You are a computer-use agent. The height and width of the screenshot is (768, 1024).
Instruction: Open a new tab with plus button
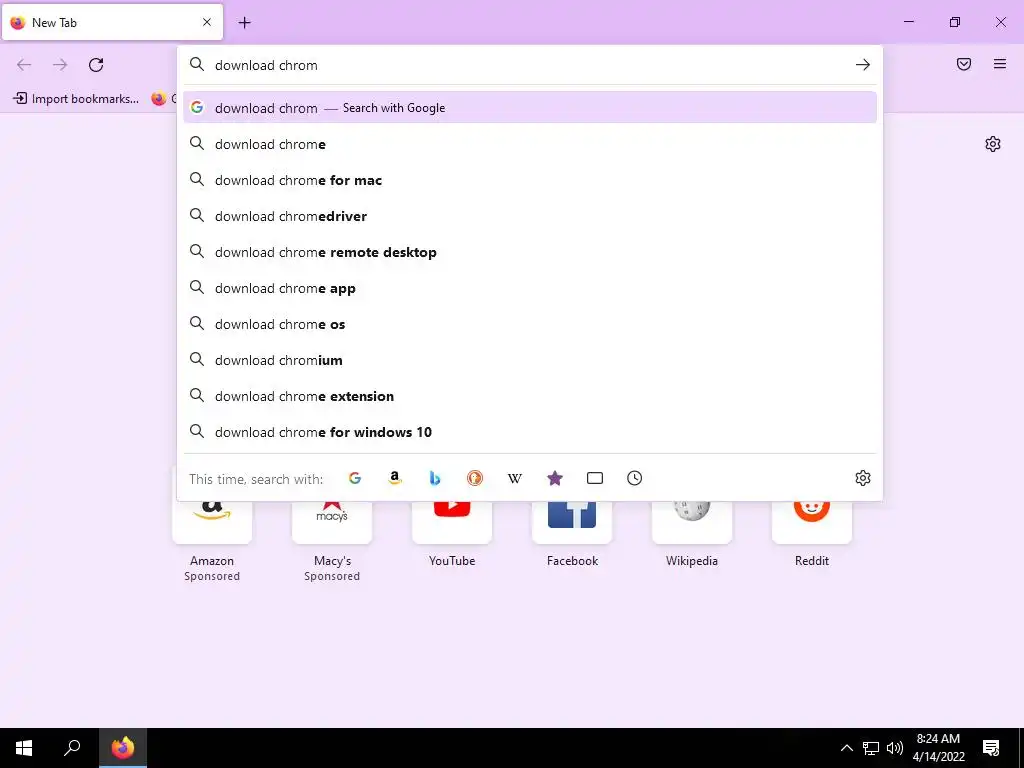tap(244, 23)
